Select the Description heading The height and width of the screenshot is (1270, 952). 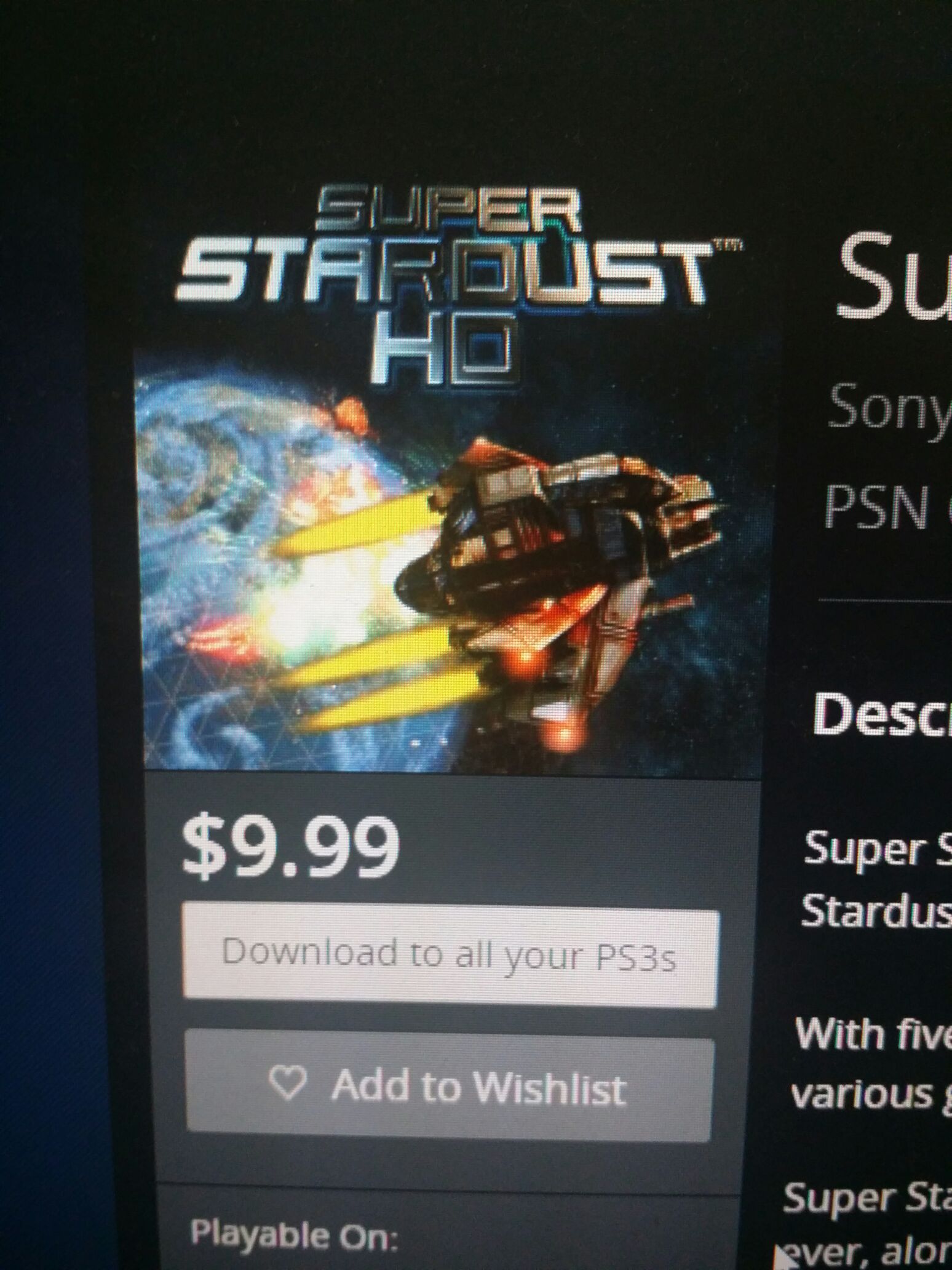(x=883, y=714)
